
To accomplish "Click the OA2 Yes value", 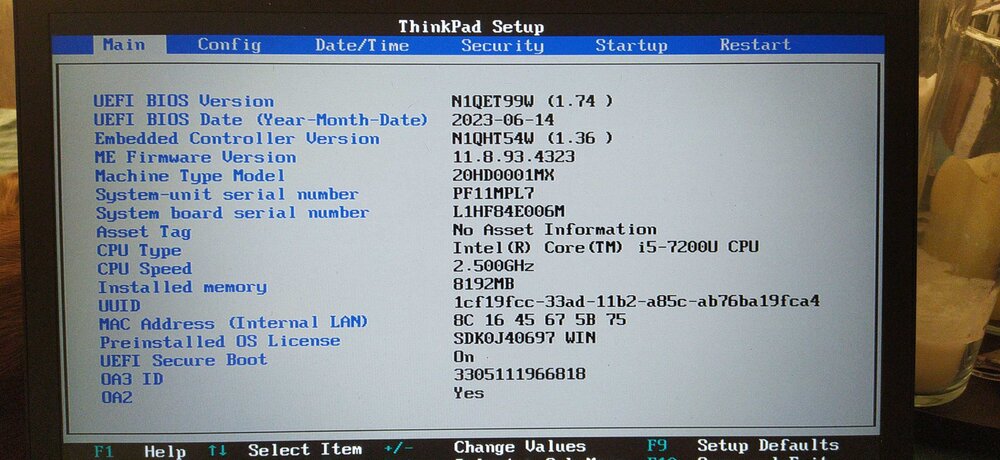I will 468,393.
